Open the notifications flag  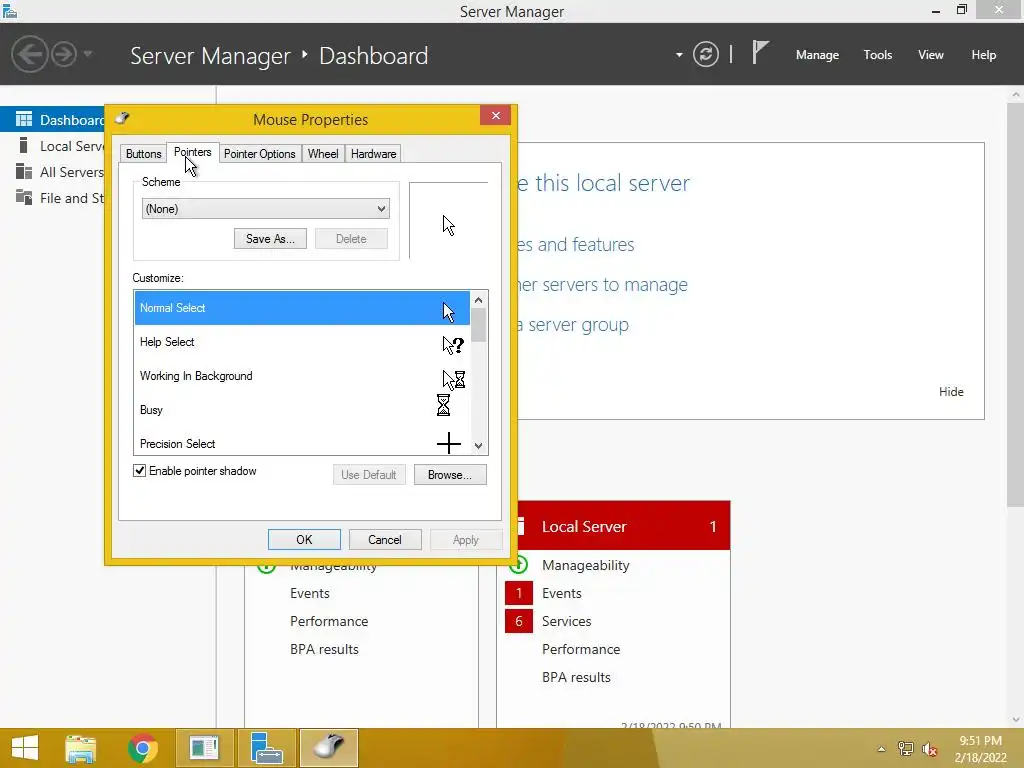click(x=760, y=53)
